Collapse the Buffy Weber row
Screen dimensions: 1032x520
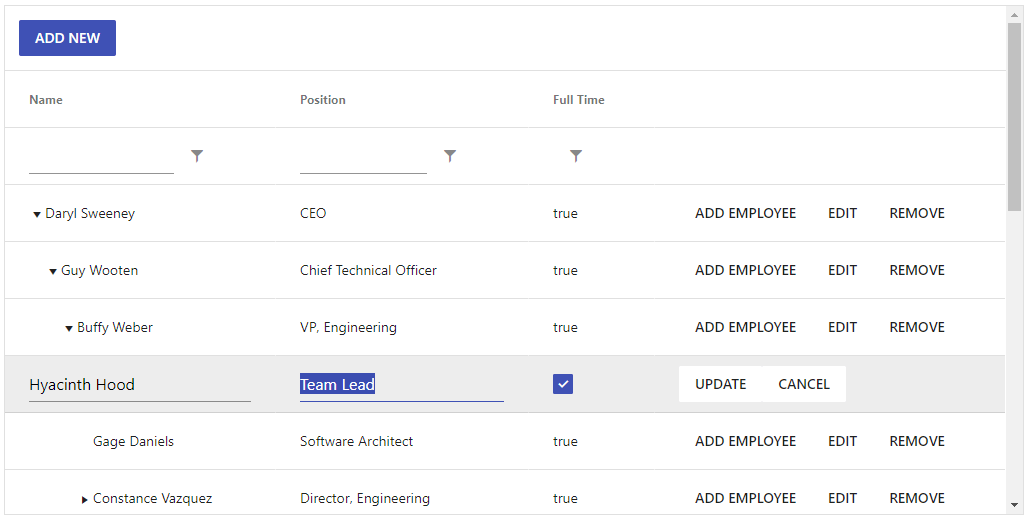[x=68, y=328]
